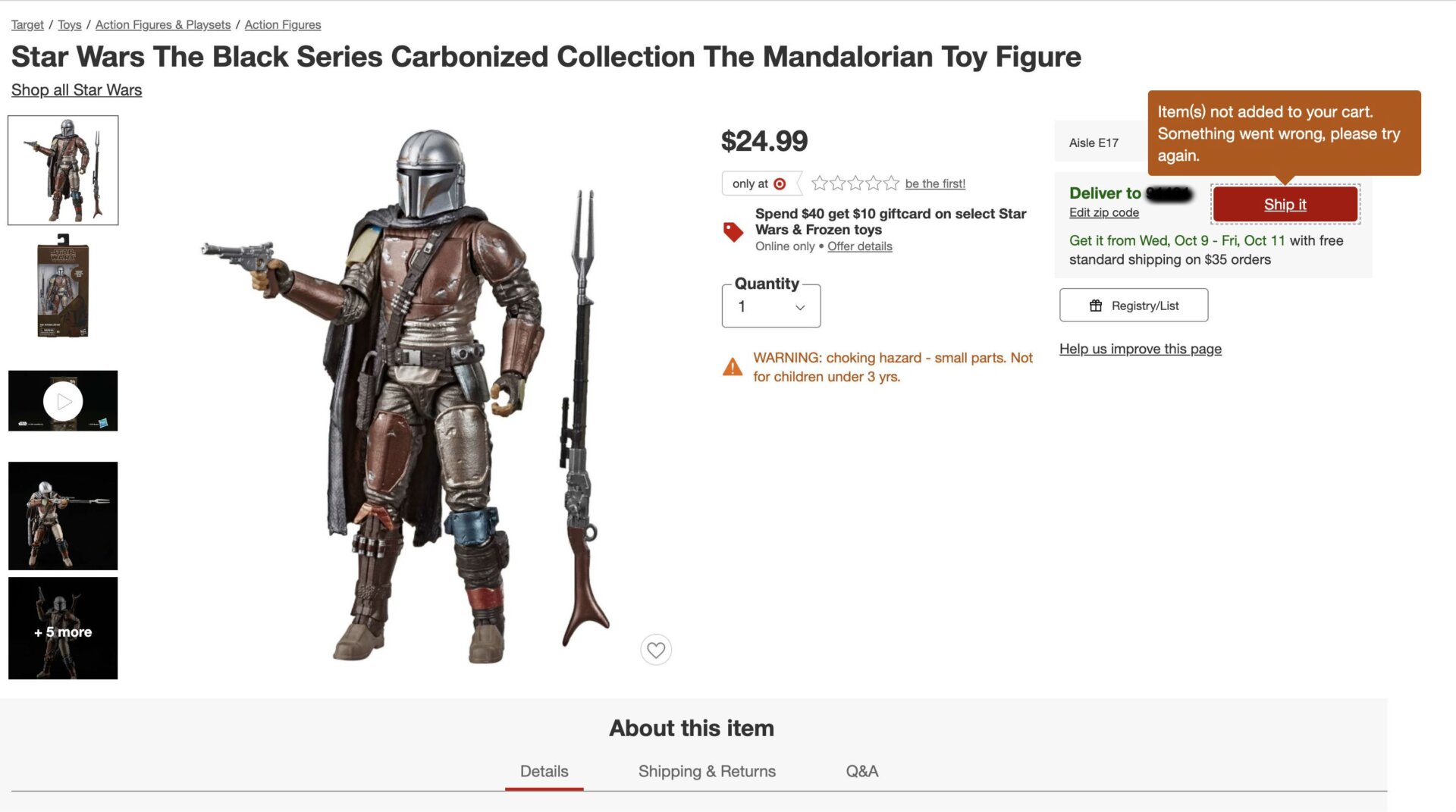The width and height of the screenshot is (1456, 812).
Task: Open the '+ 5 more' images thumbnail
Action: [x=63, y=629]
